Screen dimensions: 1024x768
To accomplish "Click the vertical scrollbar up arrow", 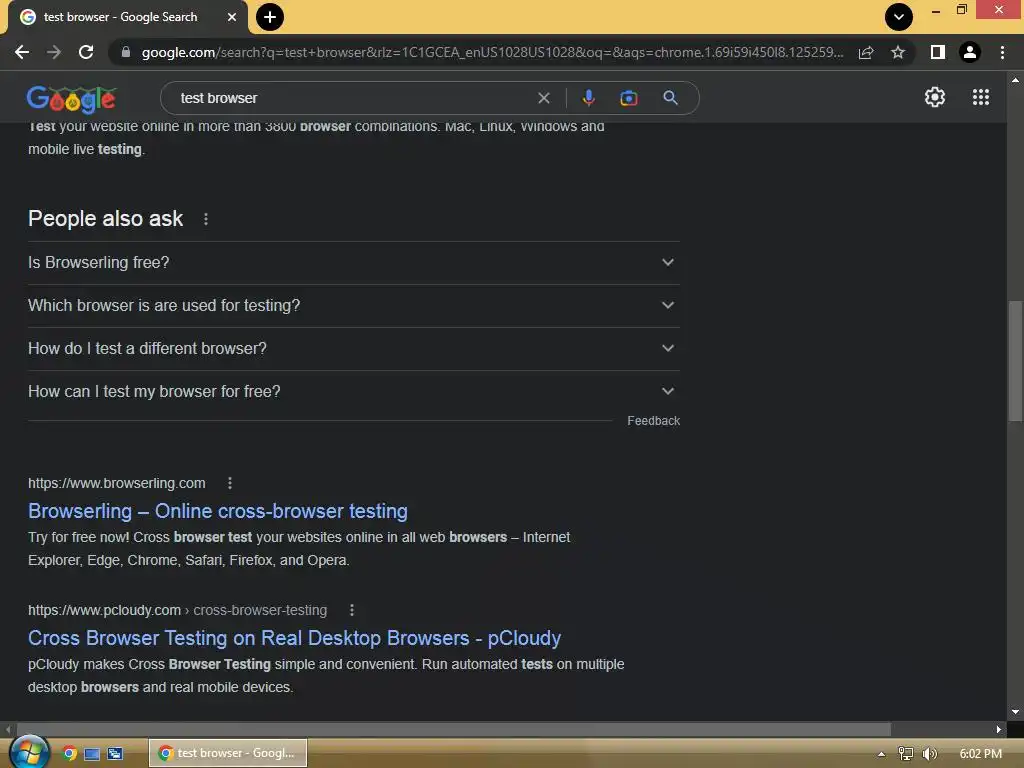I will pyautogui.click(x=1015, y=80).
